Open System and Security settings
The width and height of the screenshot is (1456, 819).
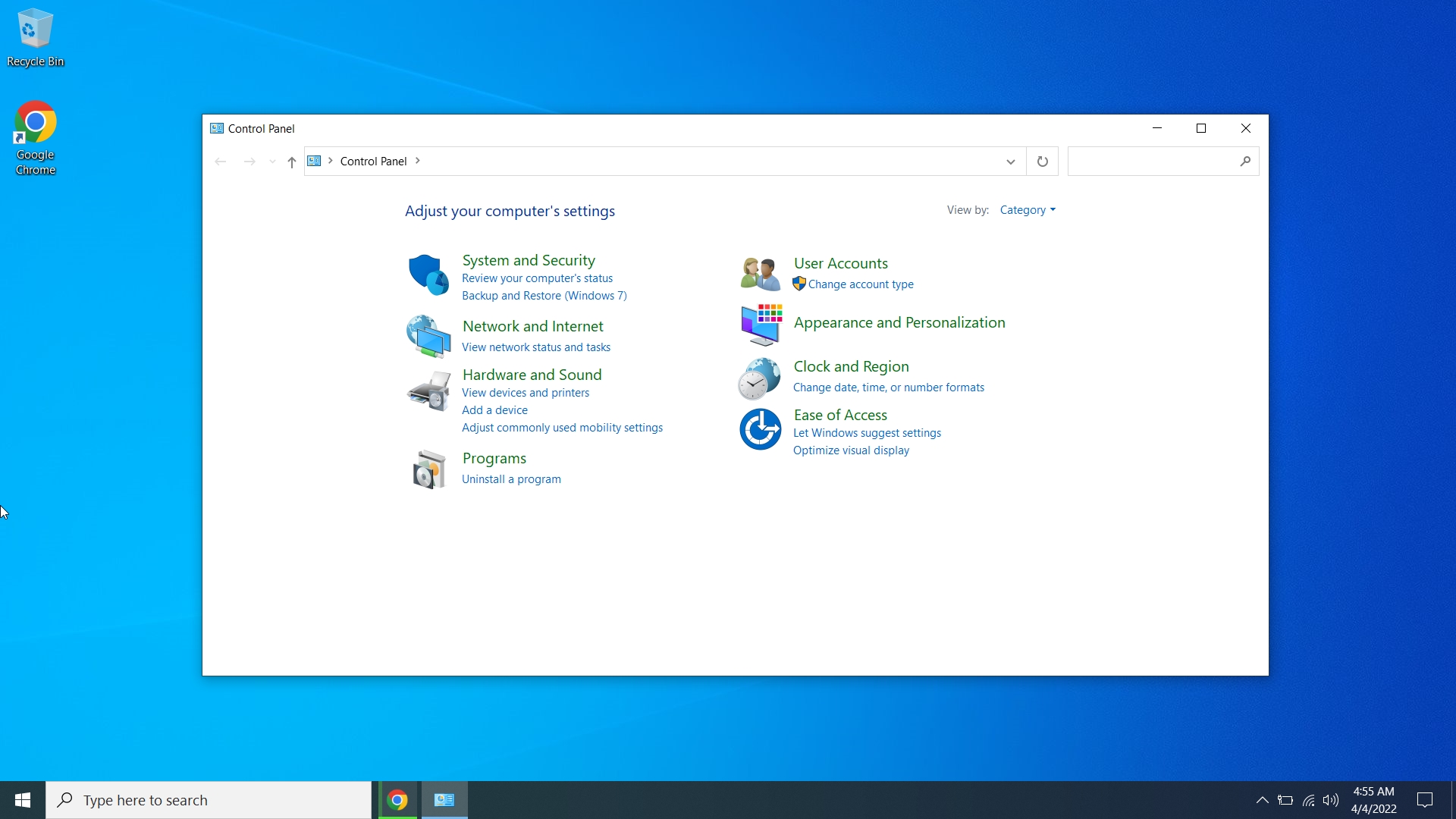click(x=529, y=260)
